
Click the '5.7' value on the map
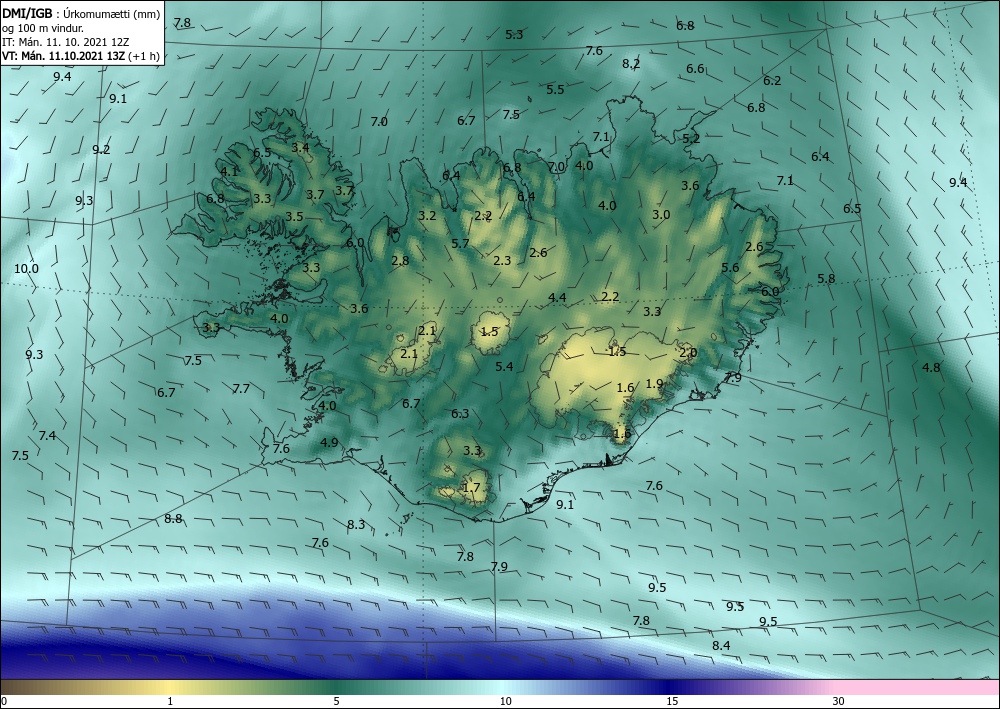pyautogui.click(x=460, y=244)
